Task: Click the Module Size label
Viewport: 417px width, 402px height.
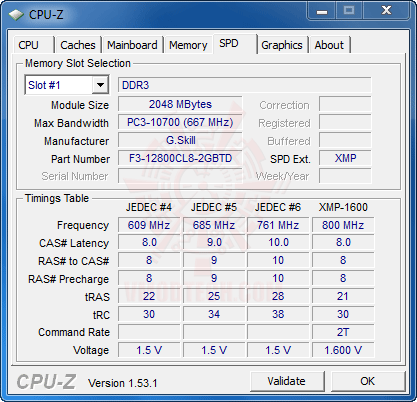Action: coord(80,105)
